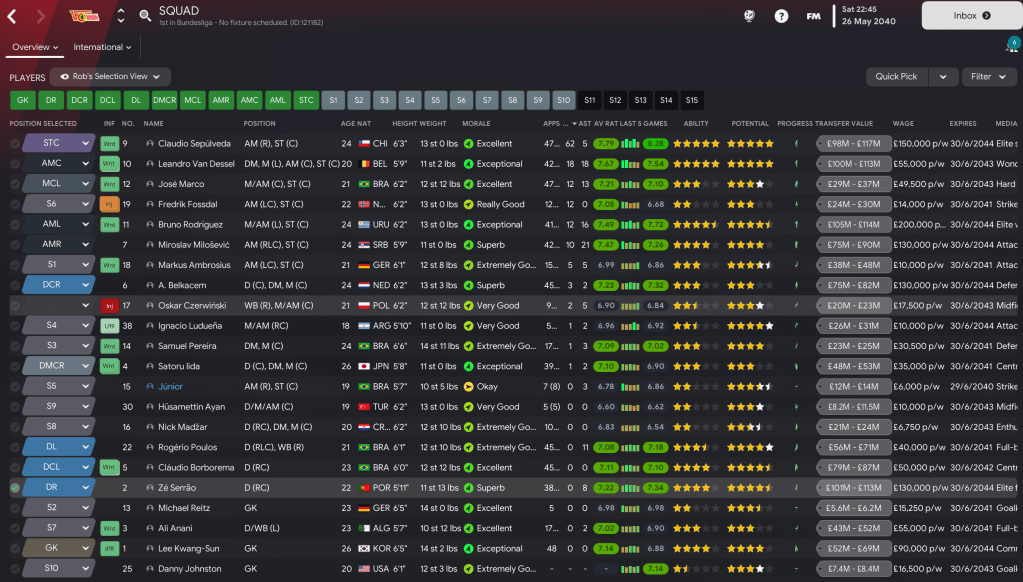Viewport: 1023px width, 582px height.
Task: Select the green DMCR position chip
Action: [x=165, y=100]
